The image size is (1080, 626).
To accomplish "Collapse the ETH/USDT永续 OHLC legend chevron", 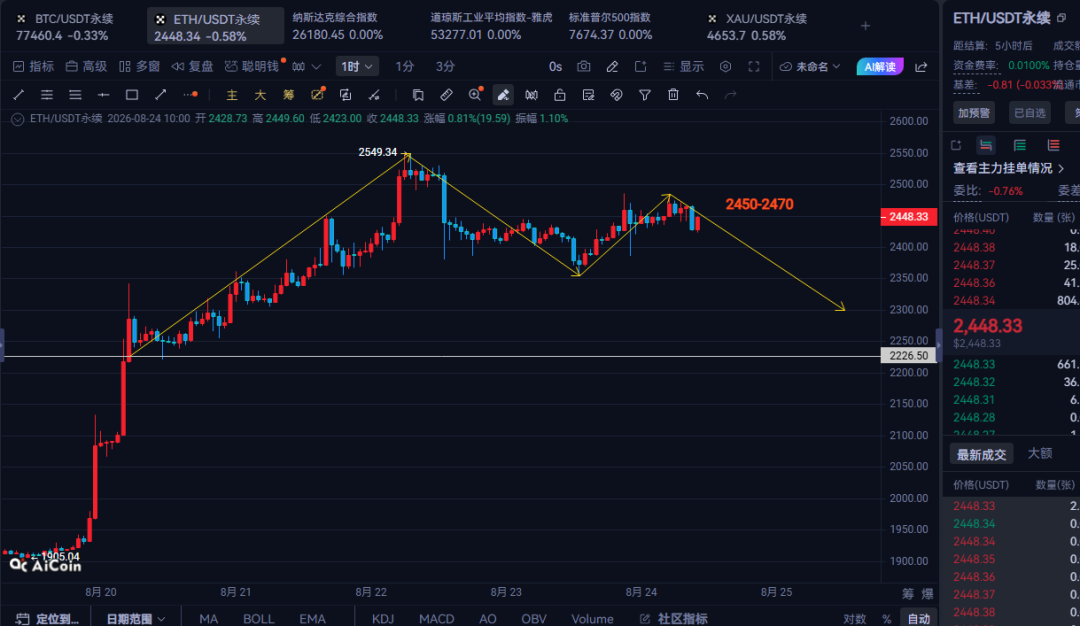I will [x=18, y=119].
